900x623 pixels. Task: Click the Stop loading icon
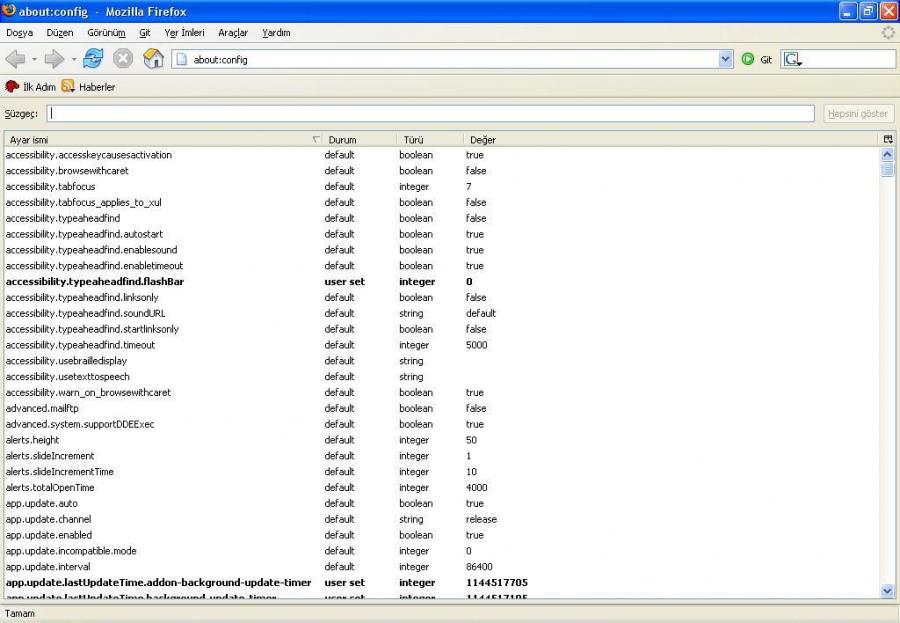tap(123, 59)
